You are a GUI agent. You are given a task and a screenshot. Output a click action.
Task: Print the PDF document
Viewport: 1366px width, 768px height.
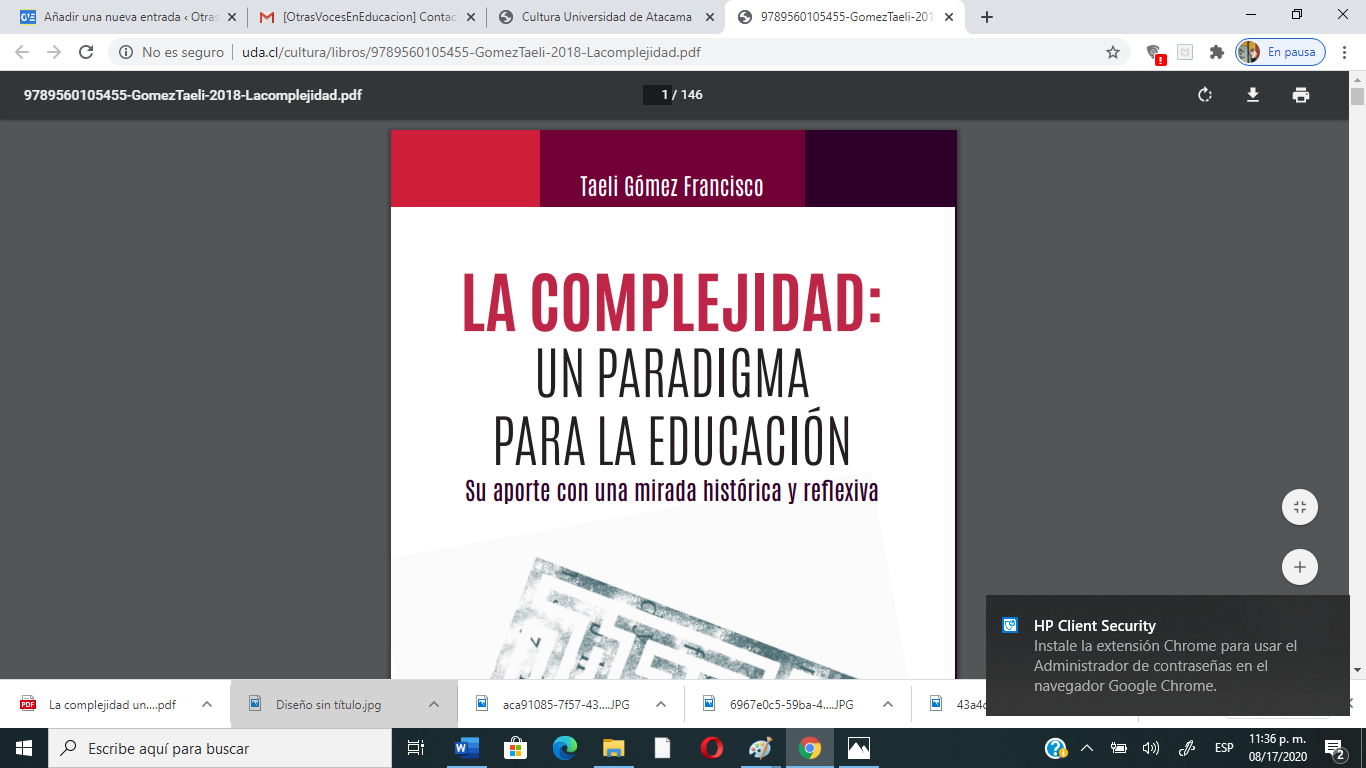[1300, 95]
